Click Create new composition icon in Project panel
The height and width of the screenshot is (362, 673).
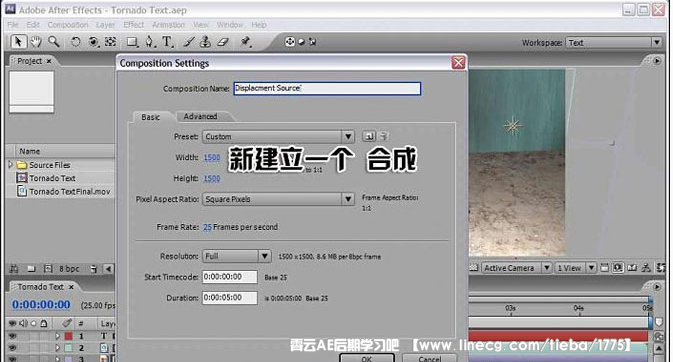click(x=48, y=269)
